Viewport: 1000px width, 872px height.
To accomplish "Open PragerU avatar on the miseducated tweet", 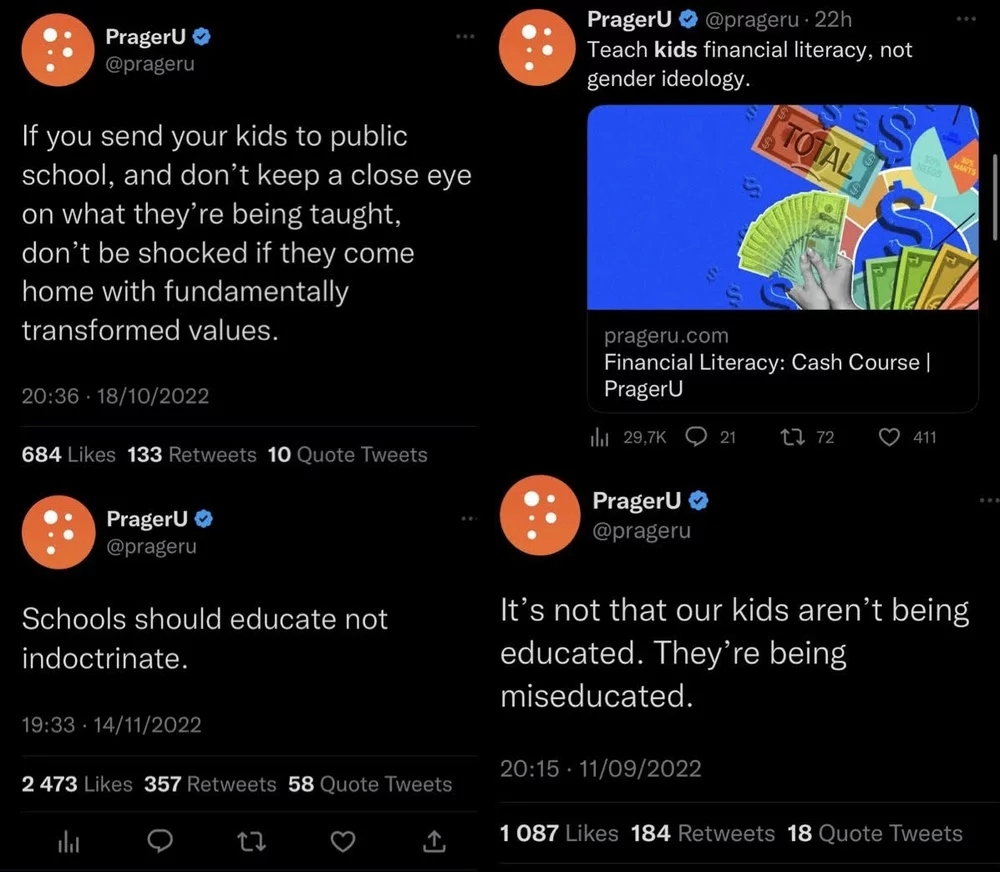I will pyautogui.click(x=539, y=514).
